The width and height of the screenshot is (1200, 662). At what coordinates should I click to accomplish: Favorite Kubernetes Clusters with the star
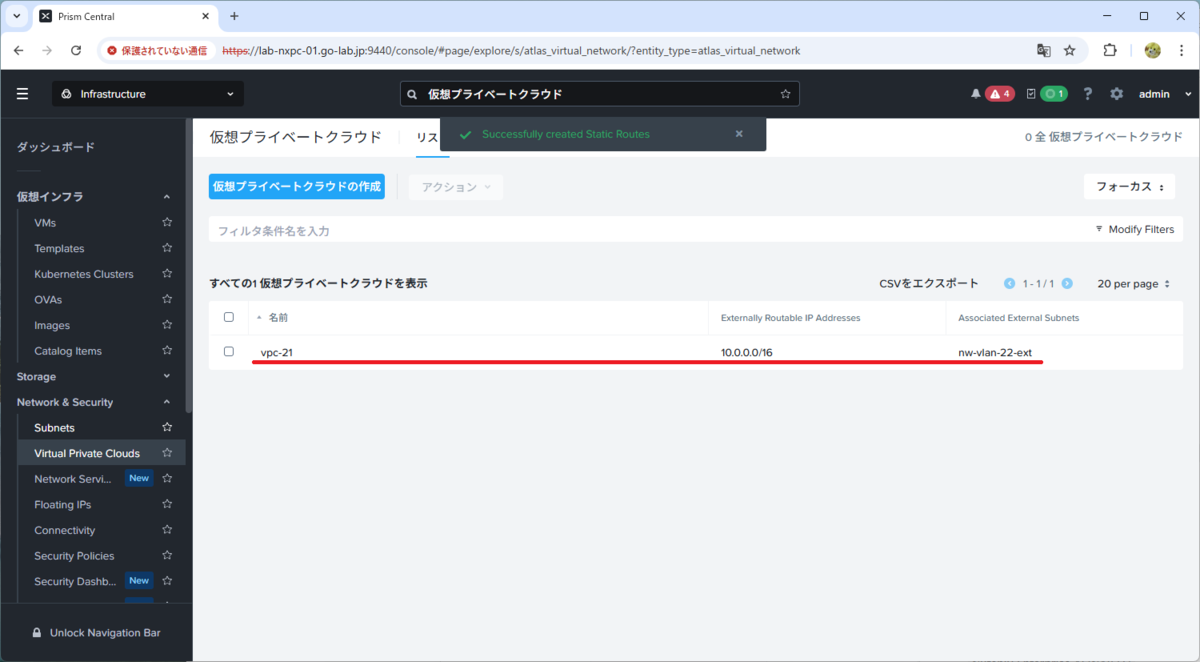pos(167,274)
